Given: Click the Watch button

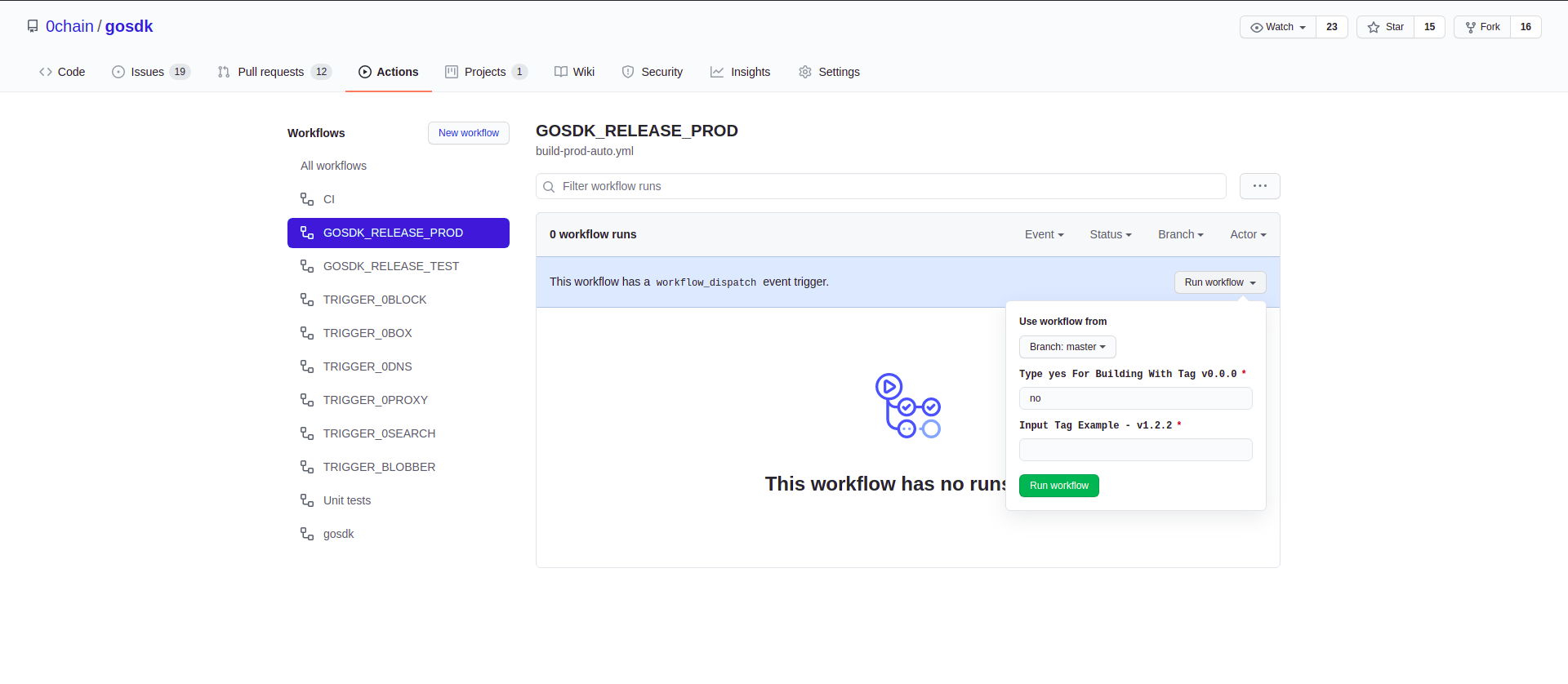Looking at the screenshot, I should tap(1278, 27).
